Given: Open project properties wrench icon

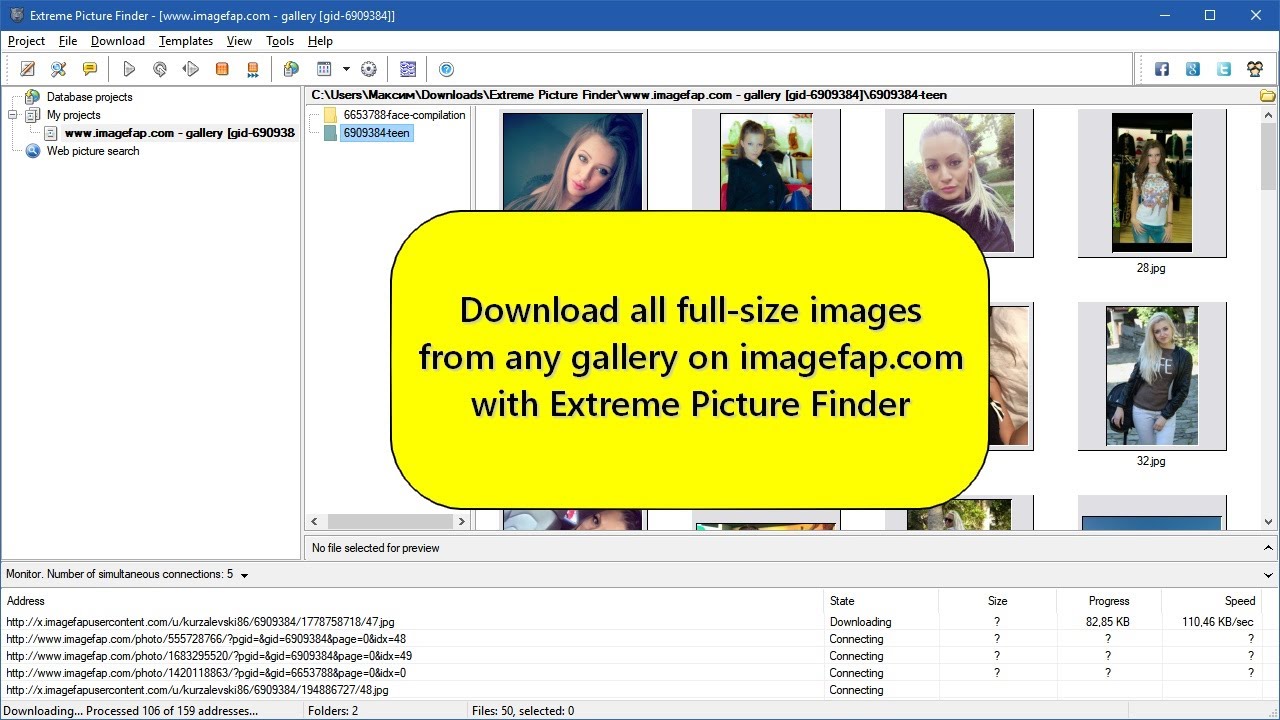Looking at the screenshot, I should (59, 69).
